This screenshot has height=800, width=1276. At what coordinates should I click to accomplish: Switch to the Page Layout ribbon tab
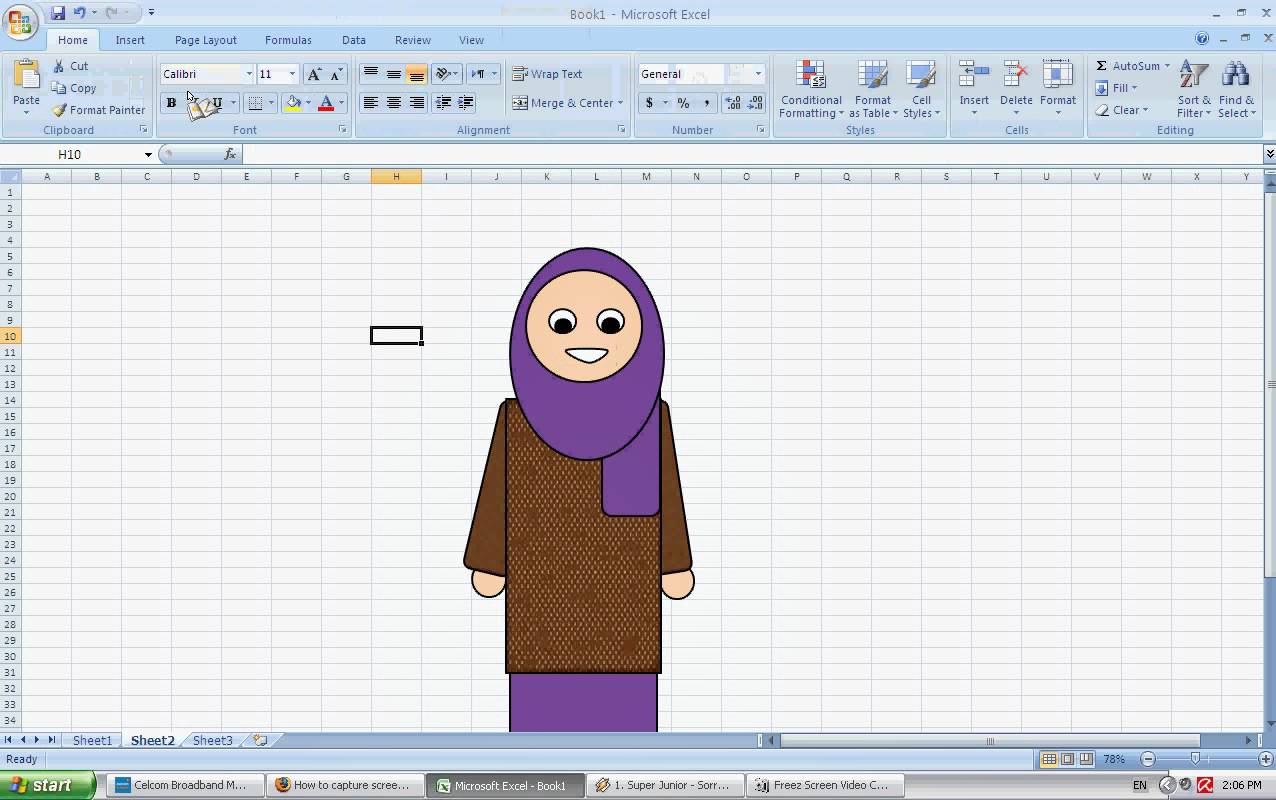[x=204, y=40]
